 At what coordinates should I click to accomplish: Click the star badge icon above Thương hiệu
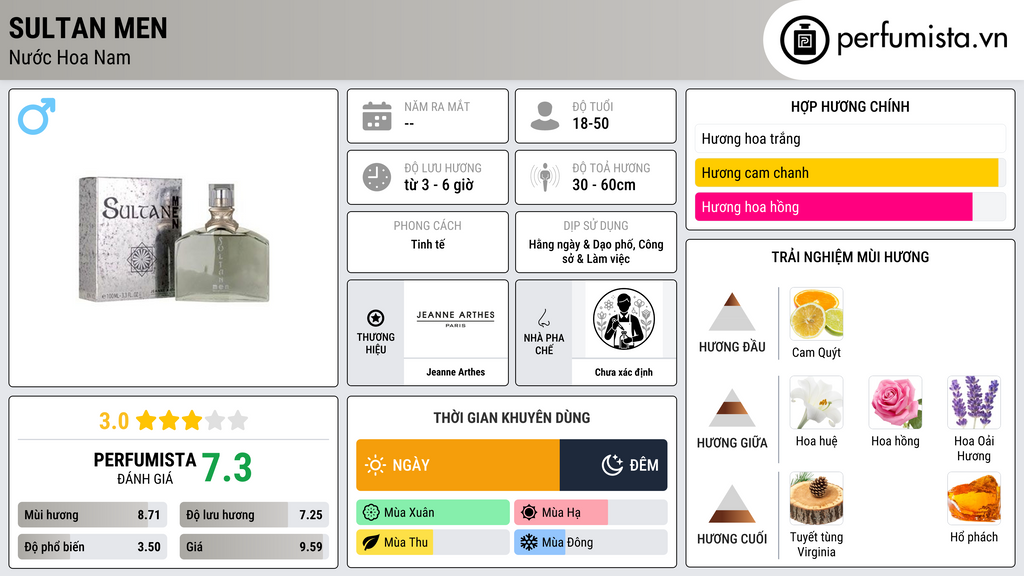click(x=376, y=318)
